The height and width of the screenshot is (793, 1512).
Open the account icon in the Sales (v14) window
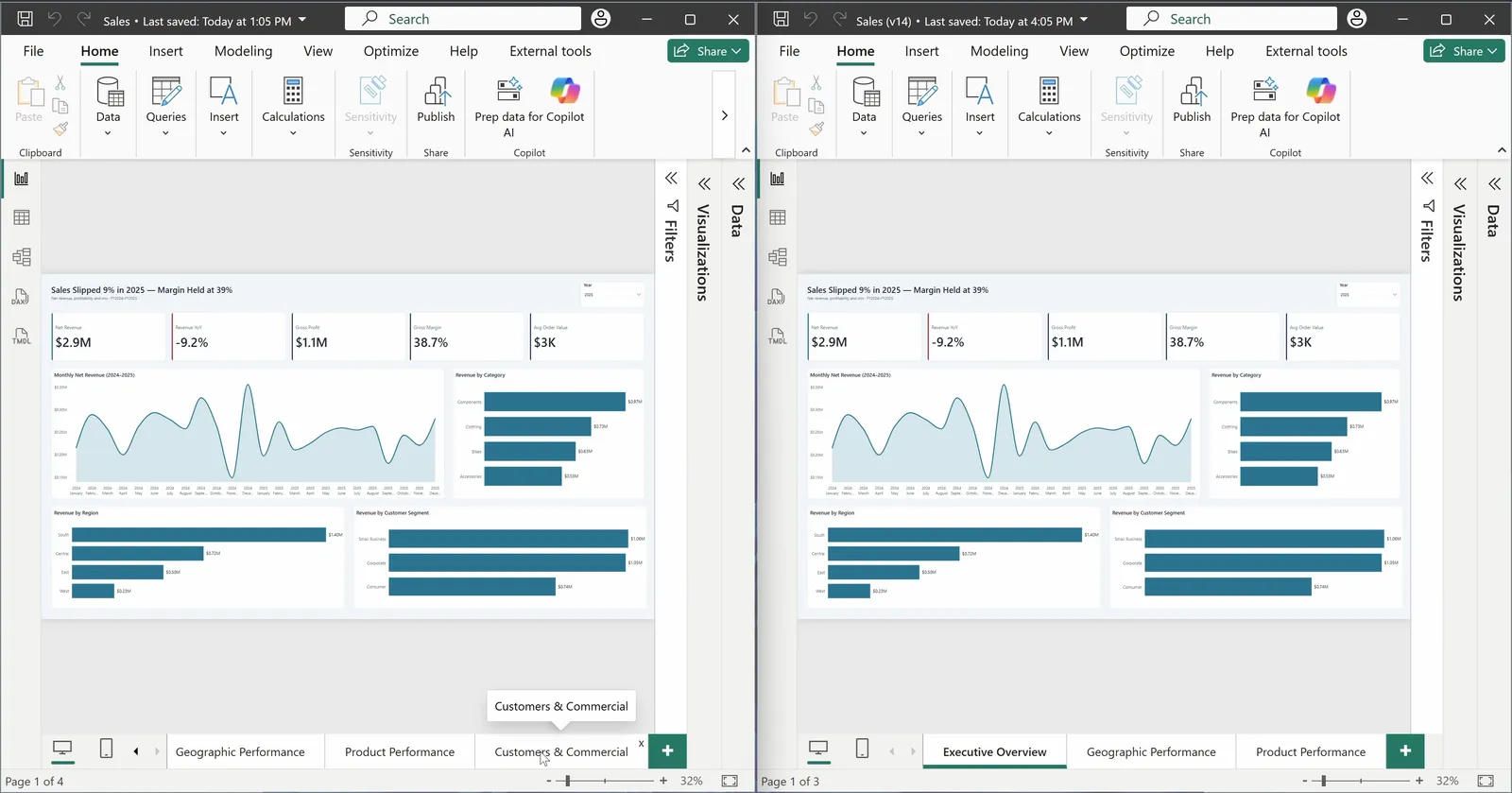[x=1357, y=19]
